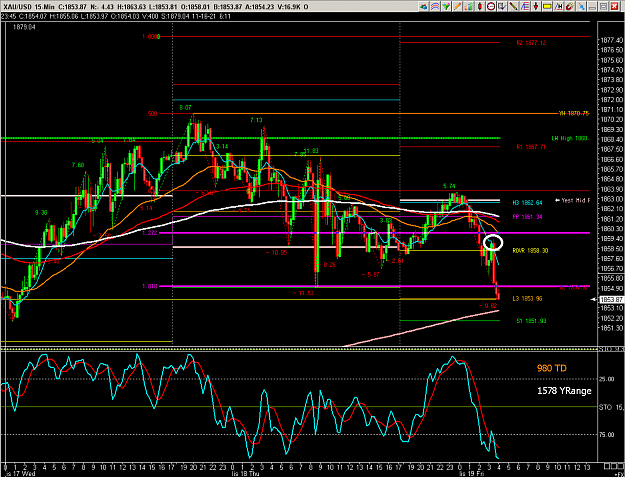
Task: Click the first square button bottom-right
Action: [x=607, y=466]
